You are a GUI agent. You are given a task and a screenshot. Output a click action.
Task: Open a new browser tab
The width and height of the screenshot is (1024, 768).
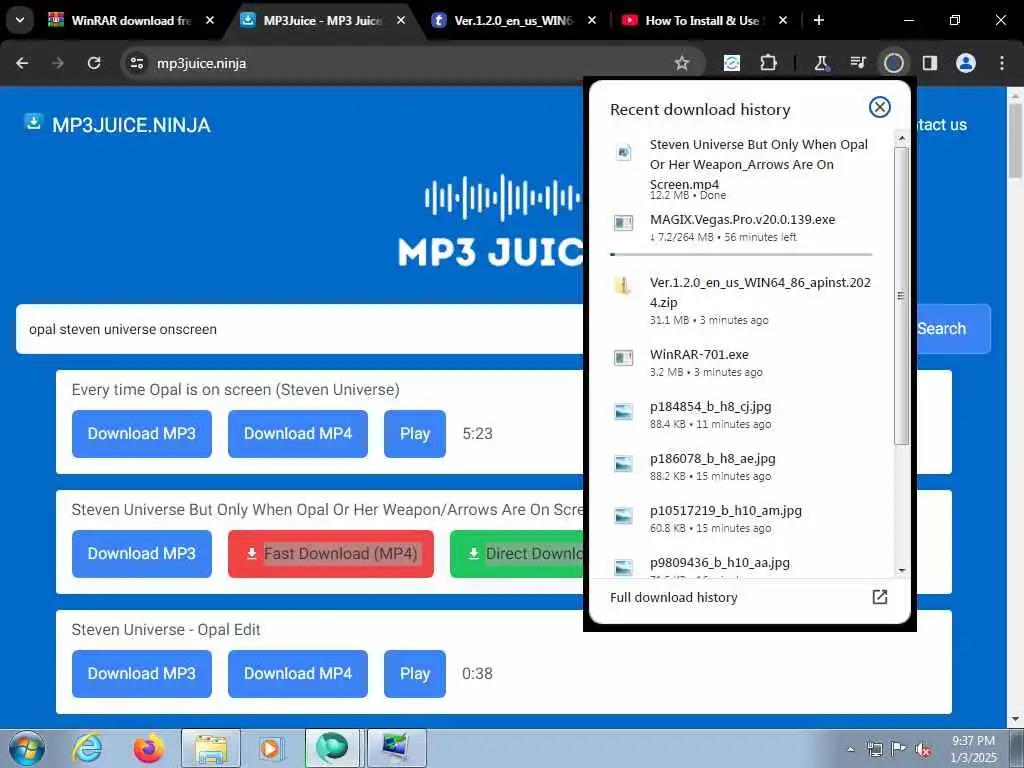click(x=818, y=21)
